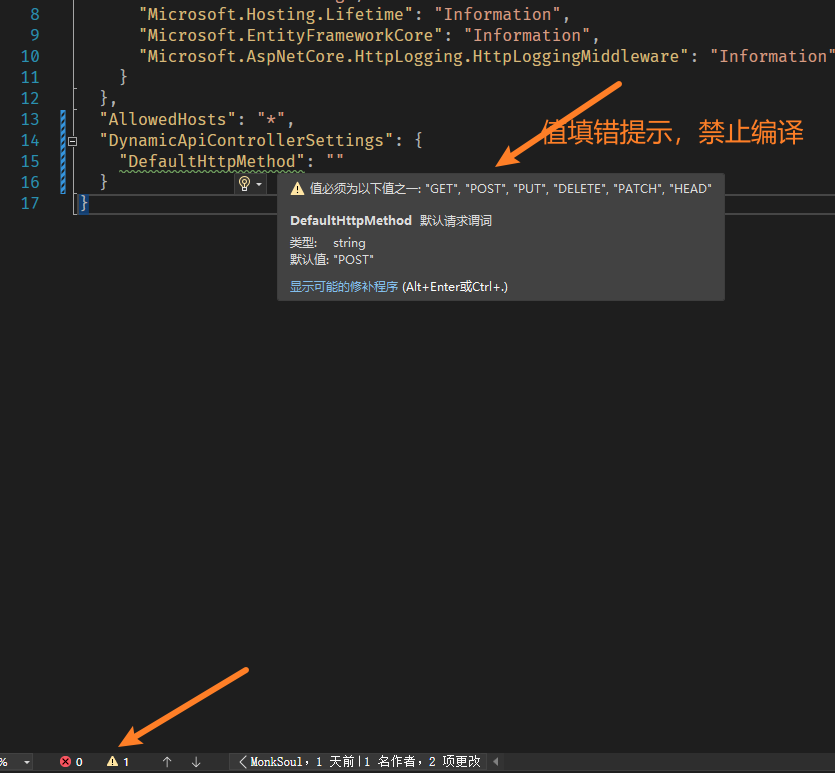Click the lightbulb quick actions icon

(243, 184)
